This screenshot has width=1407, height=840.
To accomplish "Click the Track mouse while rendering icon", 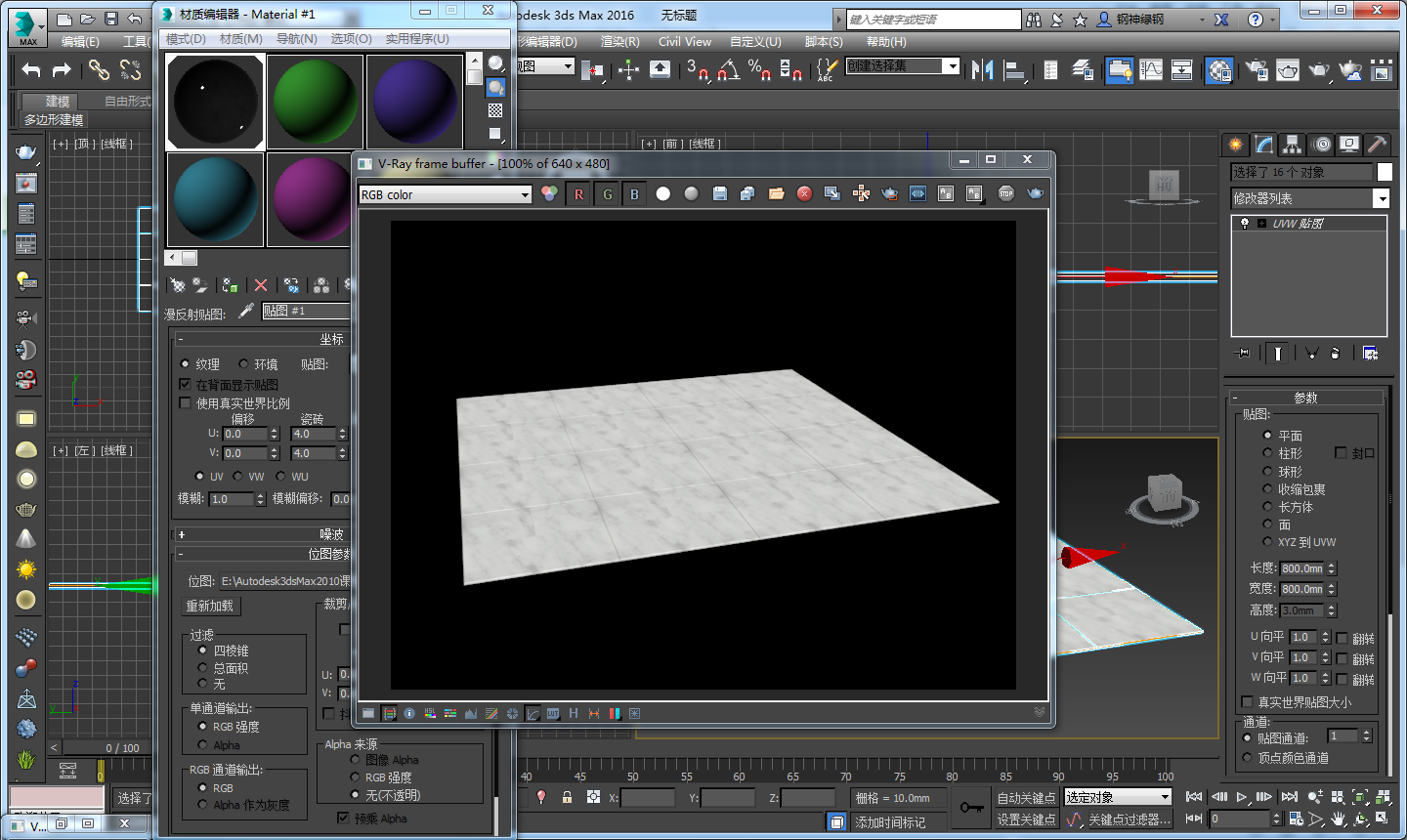I will (x=861, y=193).
